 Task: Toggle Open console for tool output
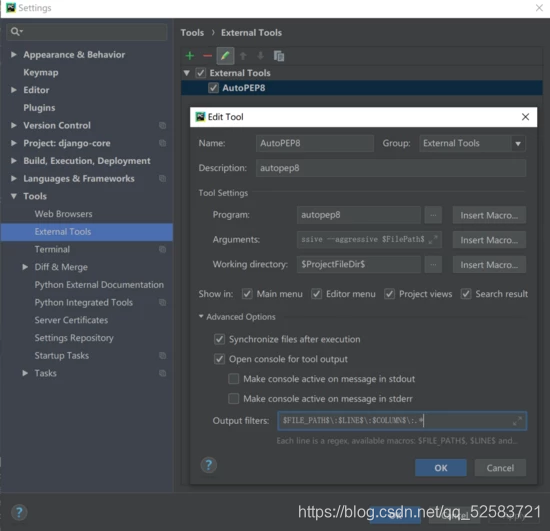[x=219, y=359]
